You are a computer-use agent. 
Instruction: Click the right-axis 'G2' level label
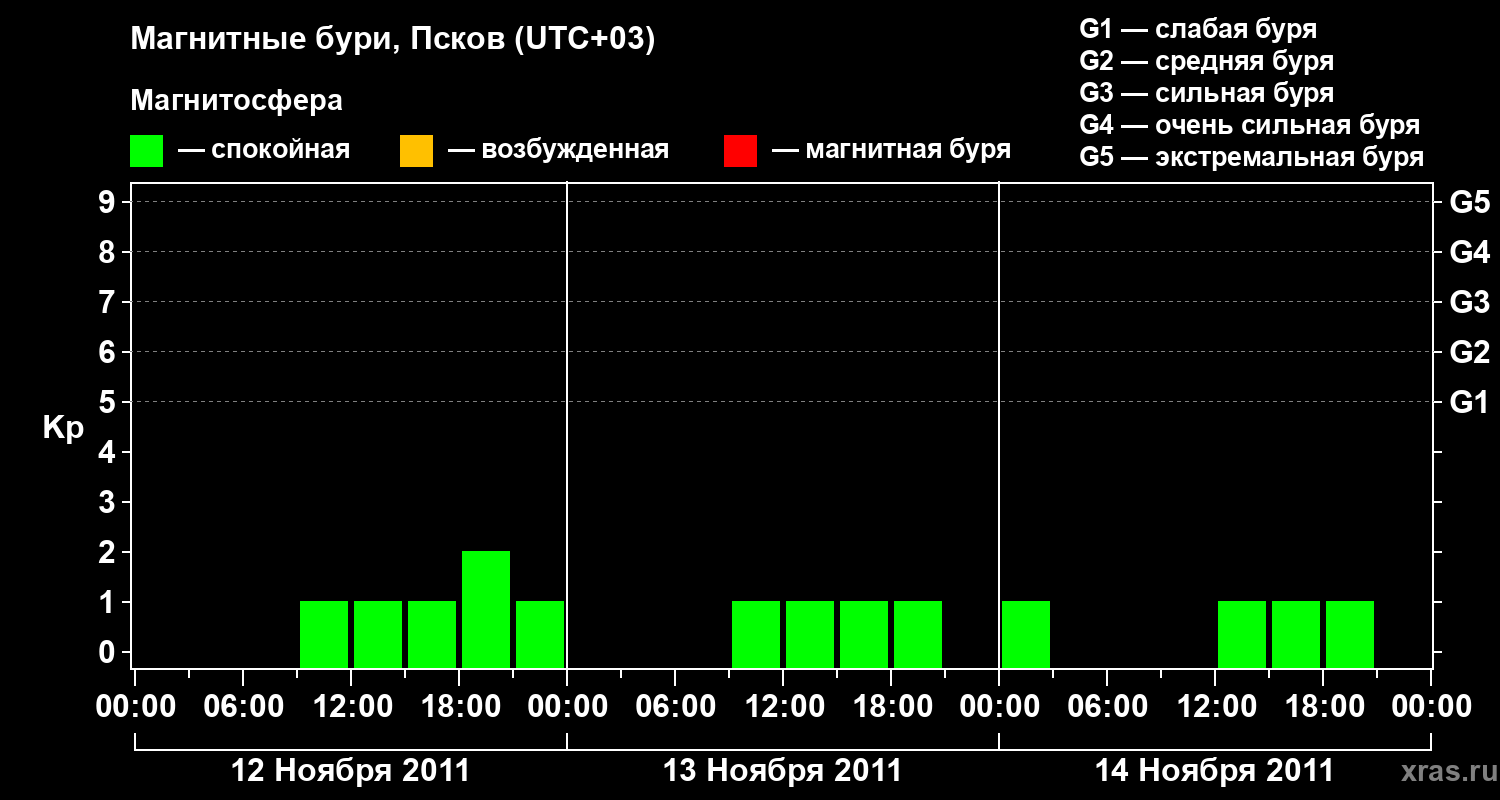tap(1470, 352)
